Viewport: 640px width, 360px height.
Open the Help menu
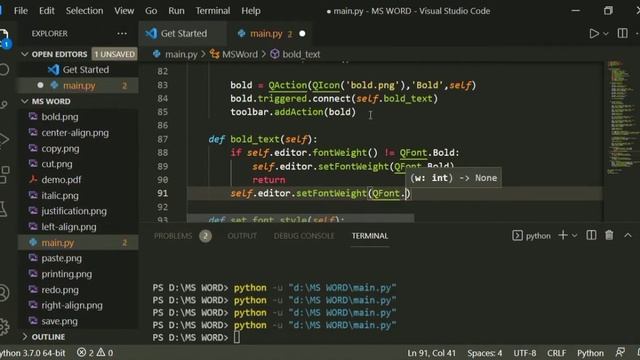pos(250,11)
